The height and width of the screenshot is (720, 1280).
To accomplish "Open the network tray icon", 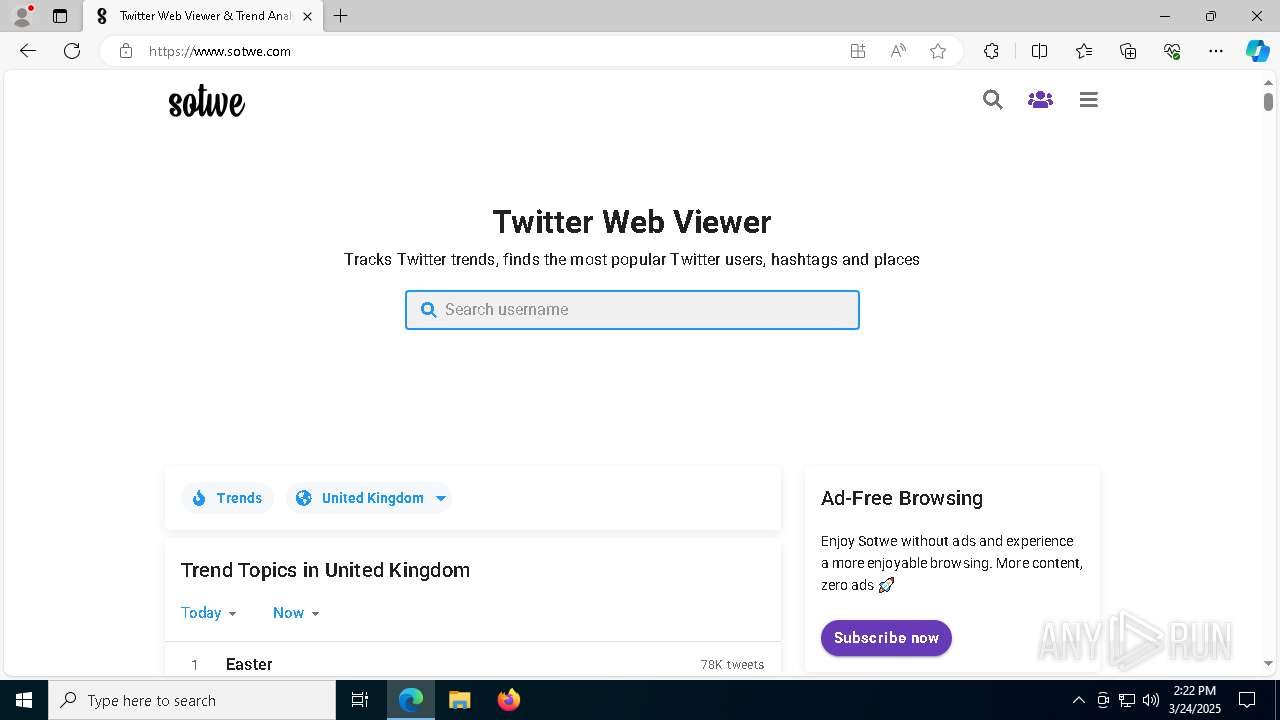I will [1127, 700].
